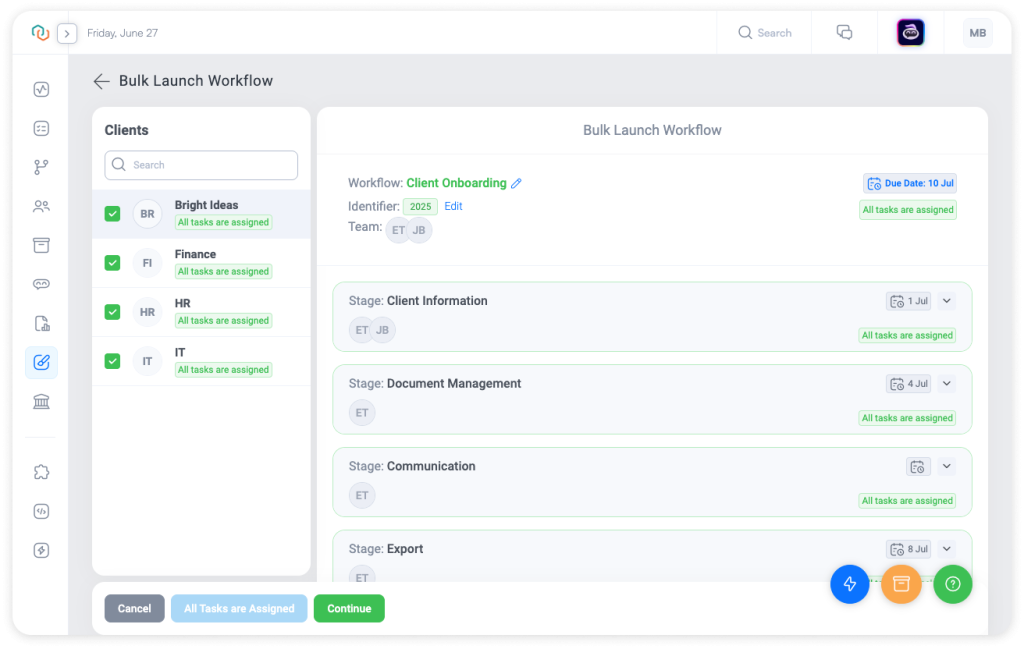Screen dimensions: 1024x649
Task: Select the highlighted edit pencil sidebar icon
Action: coord(41,362)
